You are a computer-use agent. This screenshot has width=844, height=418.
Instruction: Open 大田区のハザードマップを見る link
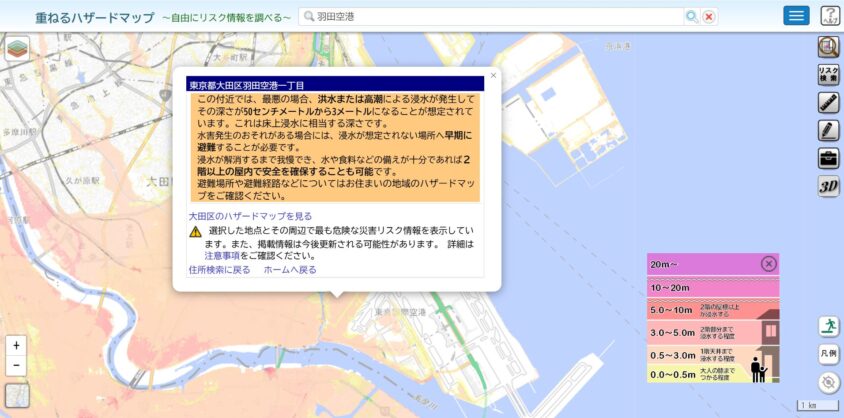[250, 216]
